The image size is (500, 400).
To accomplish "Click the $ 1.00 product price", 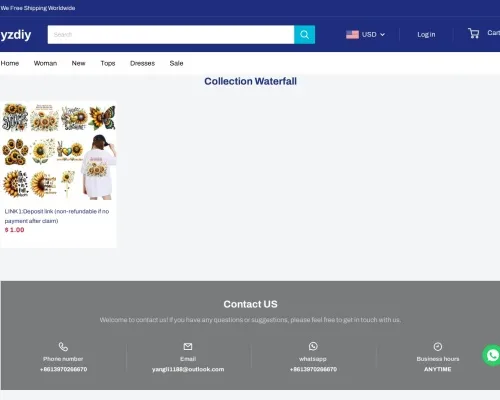I will [x=14, y=230].
